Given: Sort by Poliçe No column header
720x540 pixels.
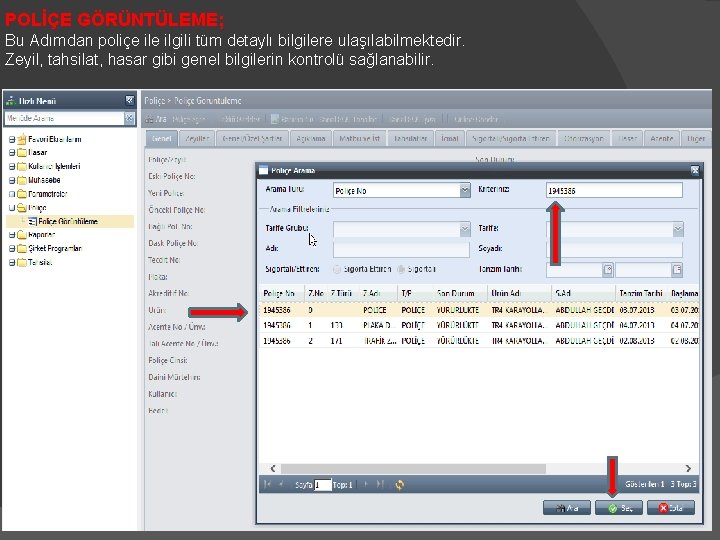Looking at the screenshot, I should [x=281, y=293].
